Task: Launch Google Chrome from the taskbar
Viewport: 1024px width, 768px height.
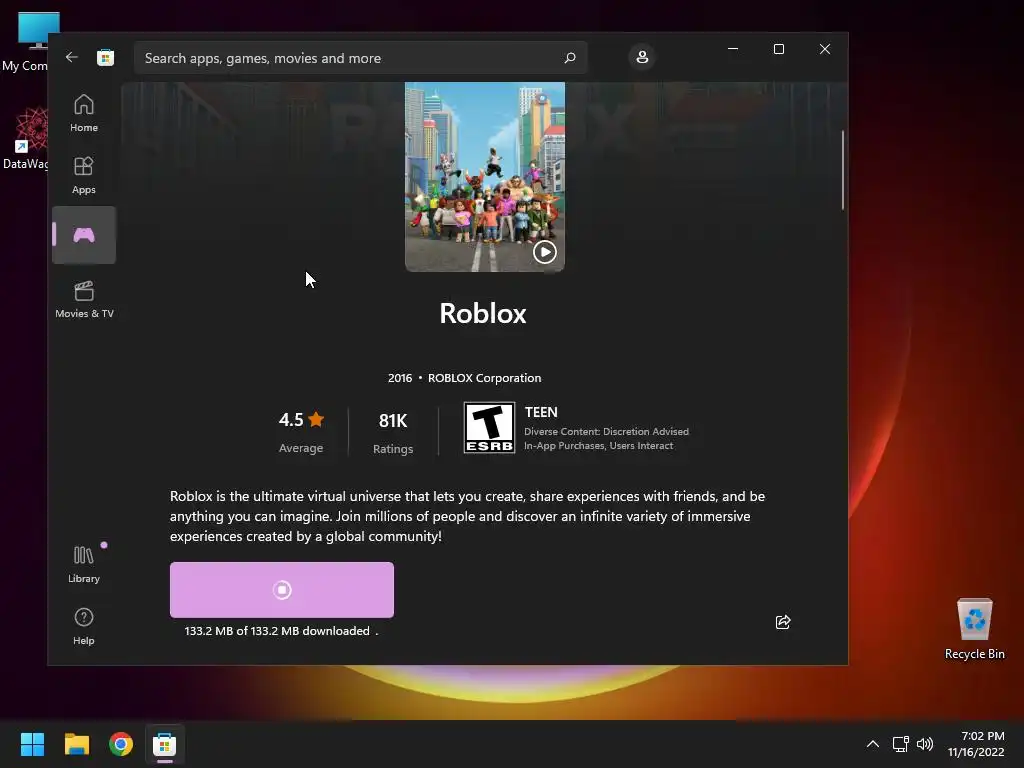Action: point(121,744)
